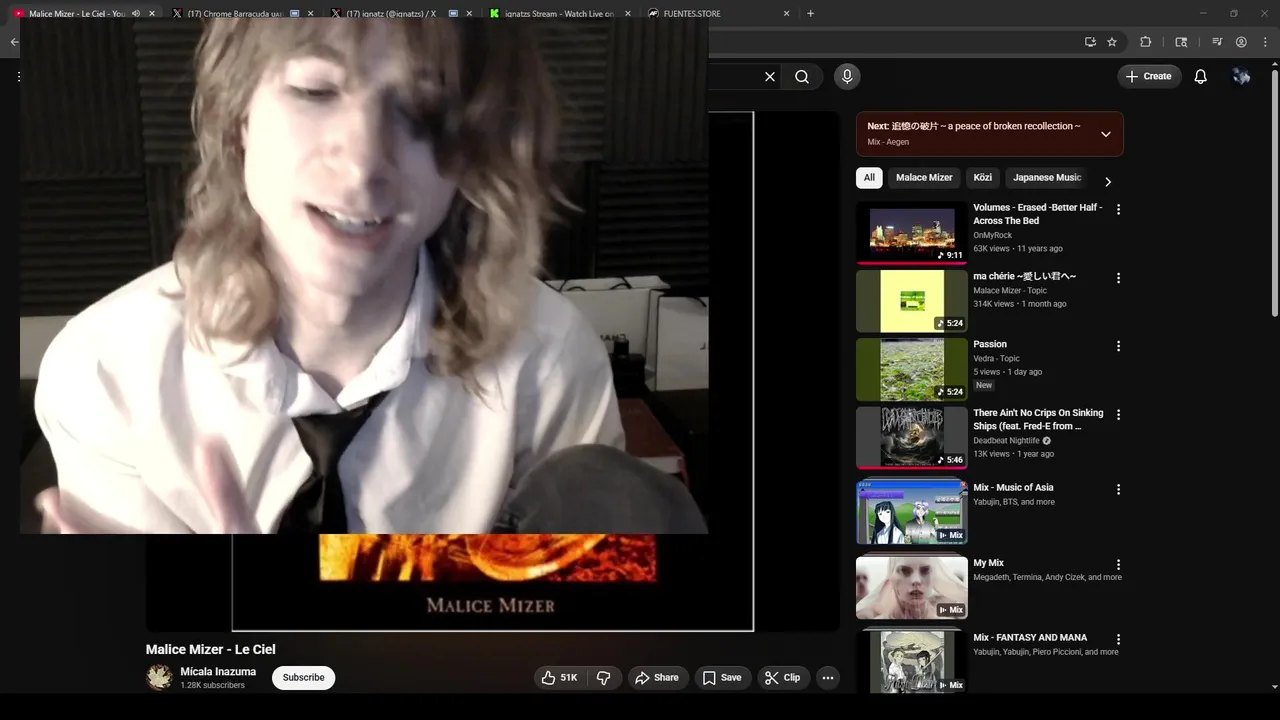Start voice search with microphone icon
The height and width of the screenshot is (720, 1280).
[847, 77]
